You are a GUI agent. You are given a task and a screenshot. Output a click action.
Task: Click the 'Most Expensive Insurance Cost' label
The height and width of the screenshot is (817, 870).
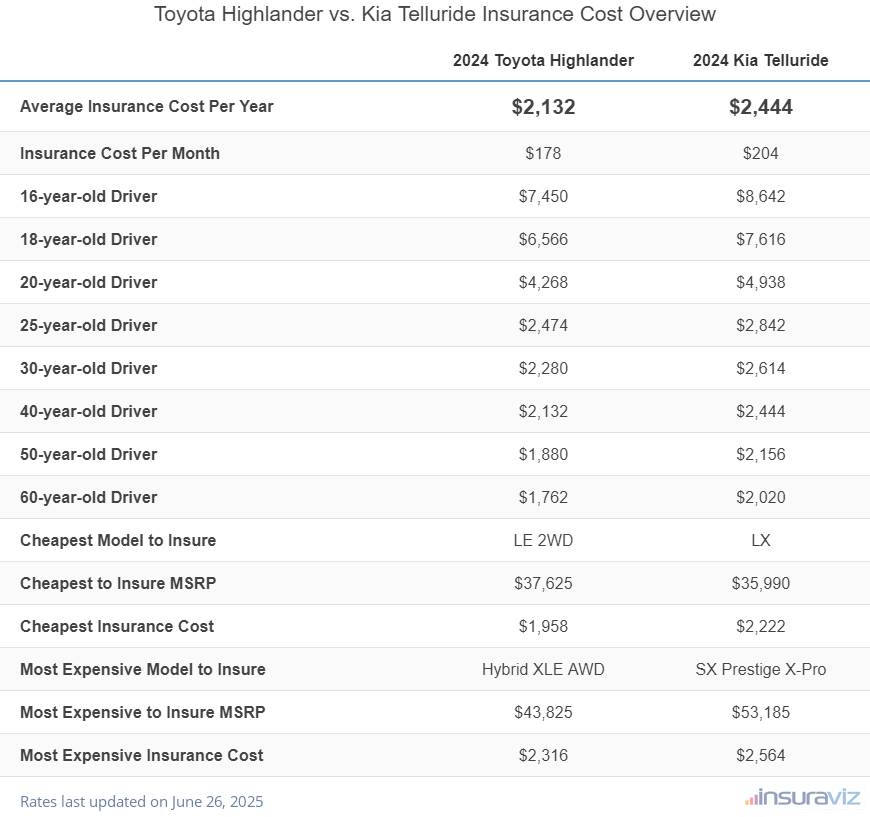[141, 755]
